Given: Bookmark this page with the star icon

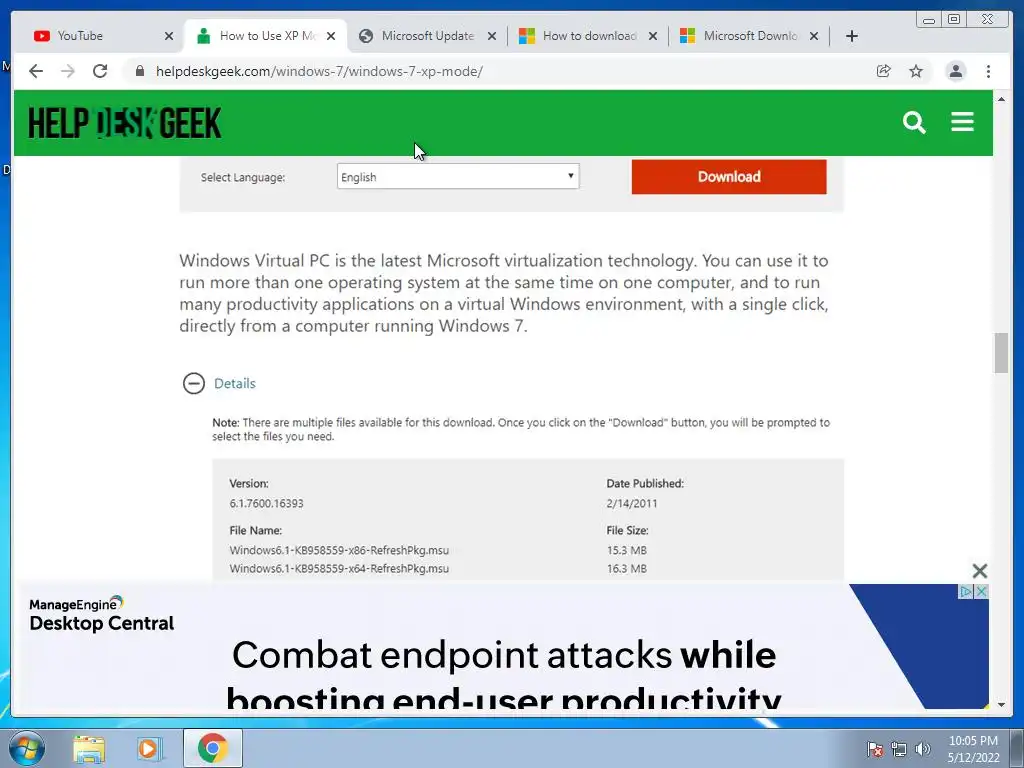Looking at the screenshot, I should click(916, 71).
